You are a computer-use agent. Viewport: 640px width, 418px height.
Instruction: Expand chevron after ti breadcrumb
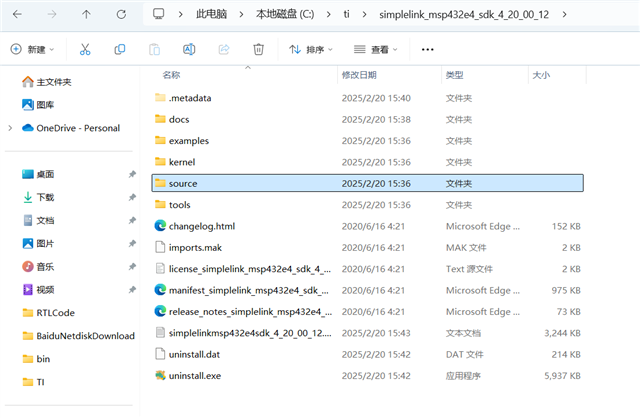click(364, 15)
